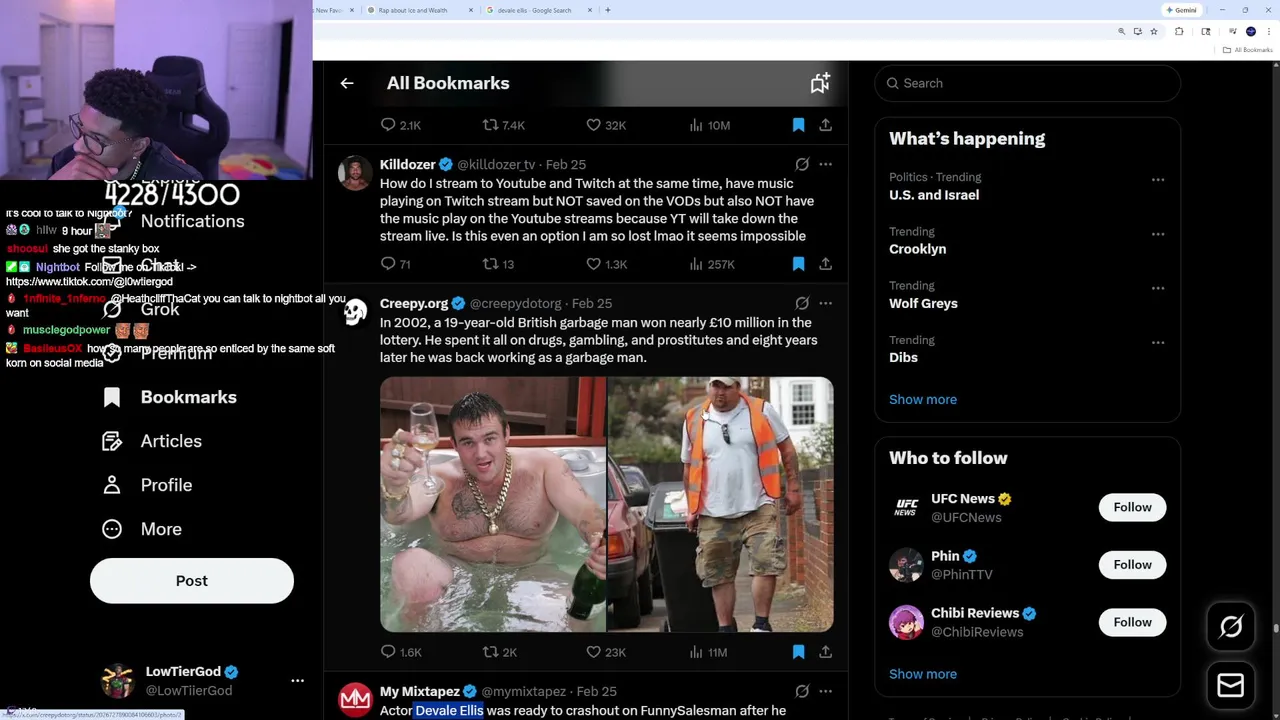Open the floating Grok button
1280x720 pixels.
(x=1231, y=627)
